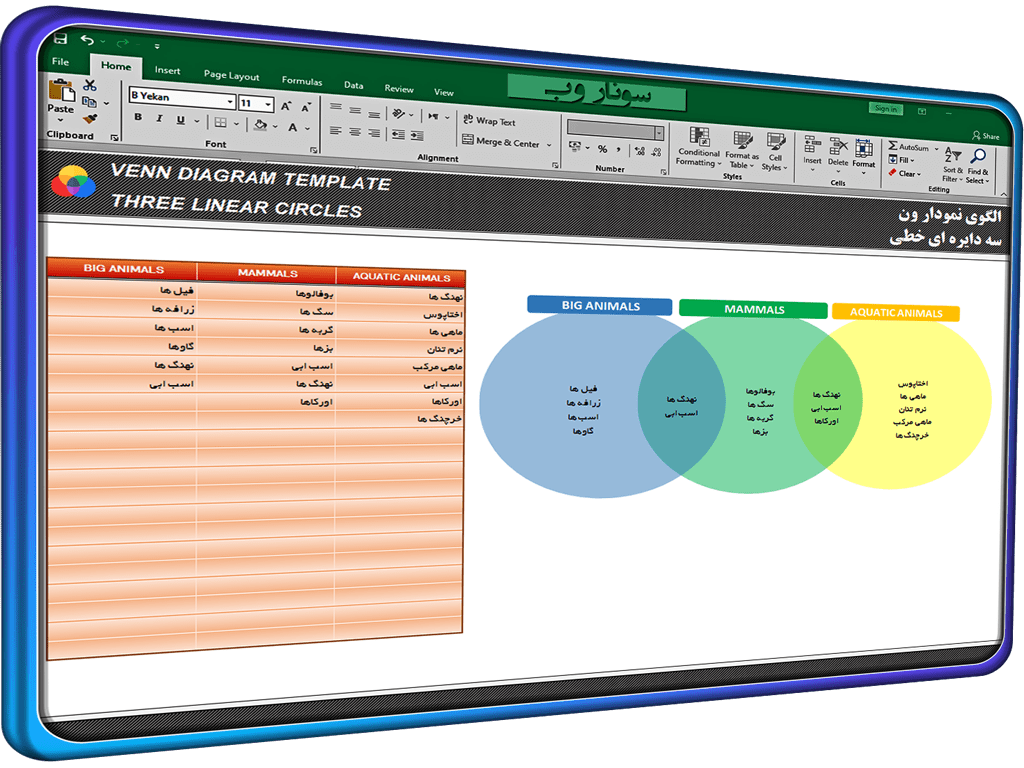
Task: Click the Accounting Number Format icon
Action: [575, 146]
